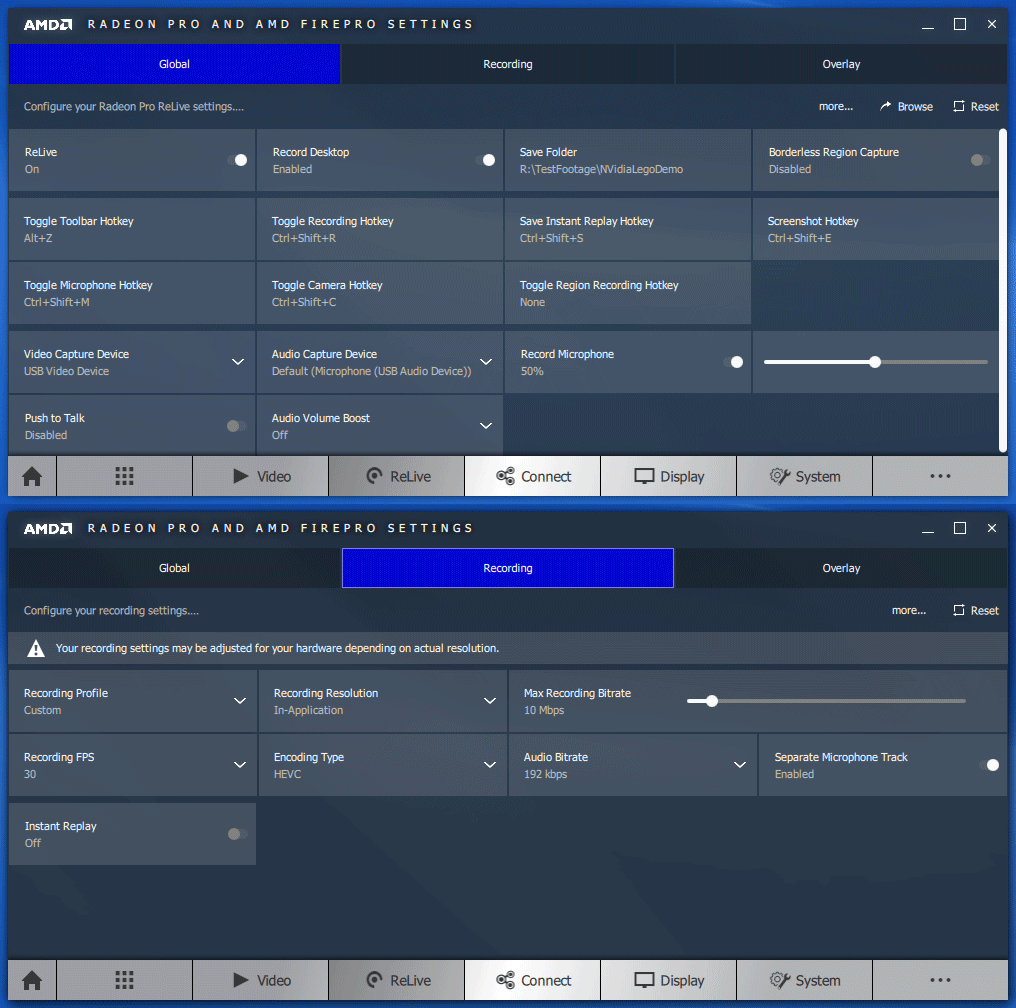Open three-dots overflow in upper window
Image resolution: width=1016 pixels, height=1008 pixels.
pos(940,476)
